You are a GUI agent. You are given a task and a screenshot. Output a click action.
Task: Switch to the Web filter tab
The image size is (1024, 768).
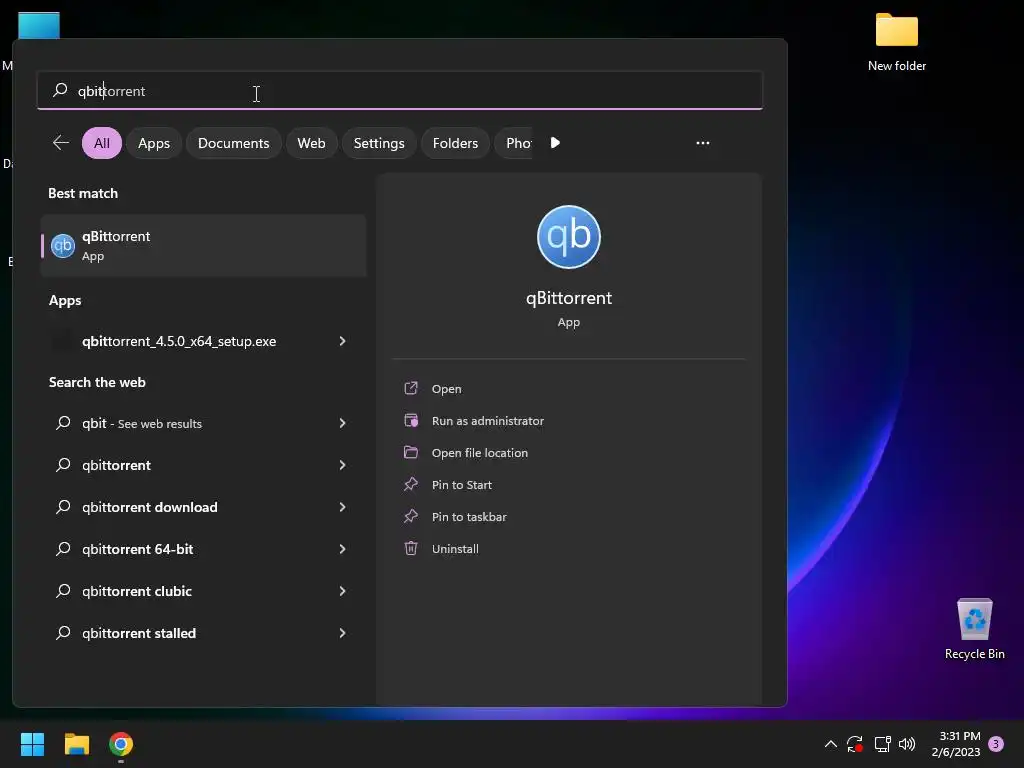coord(311,143)
